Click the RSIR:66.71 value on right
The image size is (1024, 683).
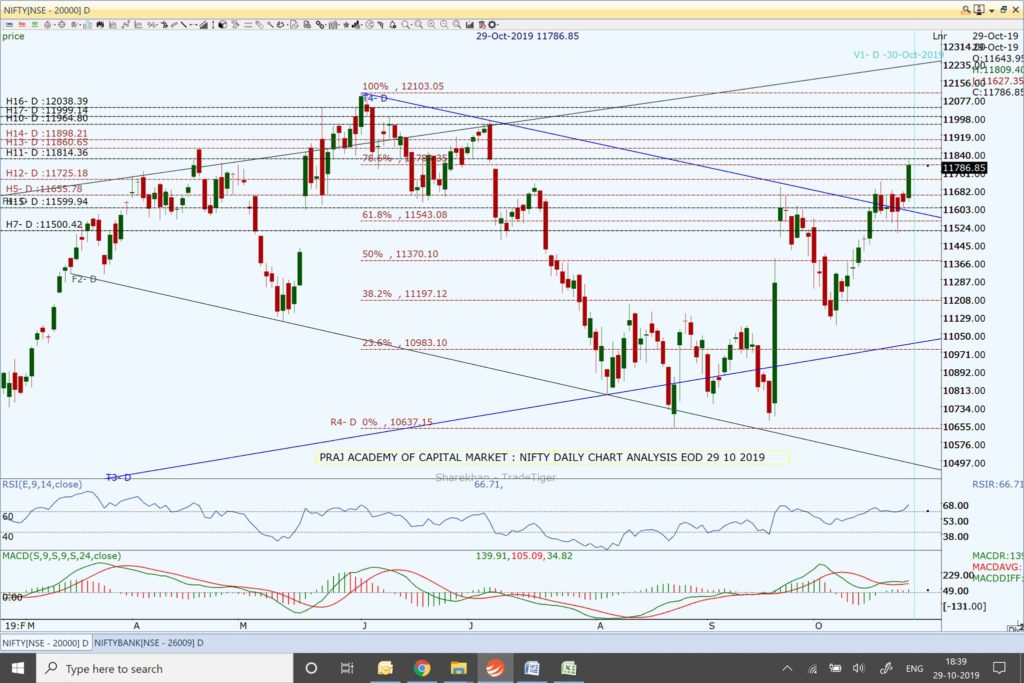click(x=996, y=484)
